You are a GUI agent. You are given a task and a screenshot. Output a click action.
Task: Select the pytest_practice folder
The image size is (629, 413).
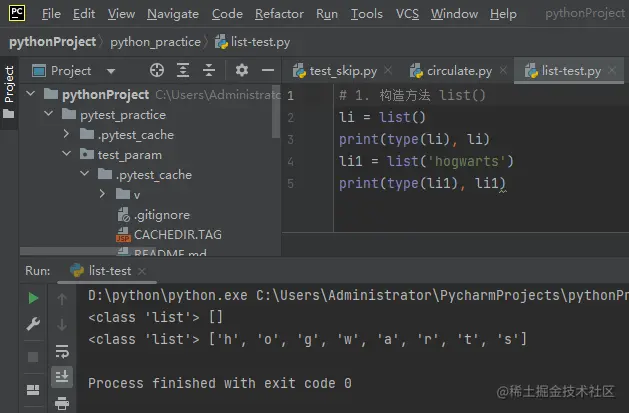[114, 115]
